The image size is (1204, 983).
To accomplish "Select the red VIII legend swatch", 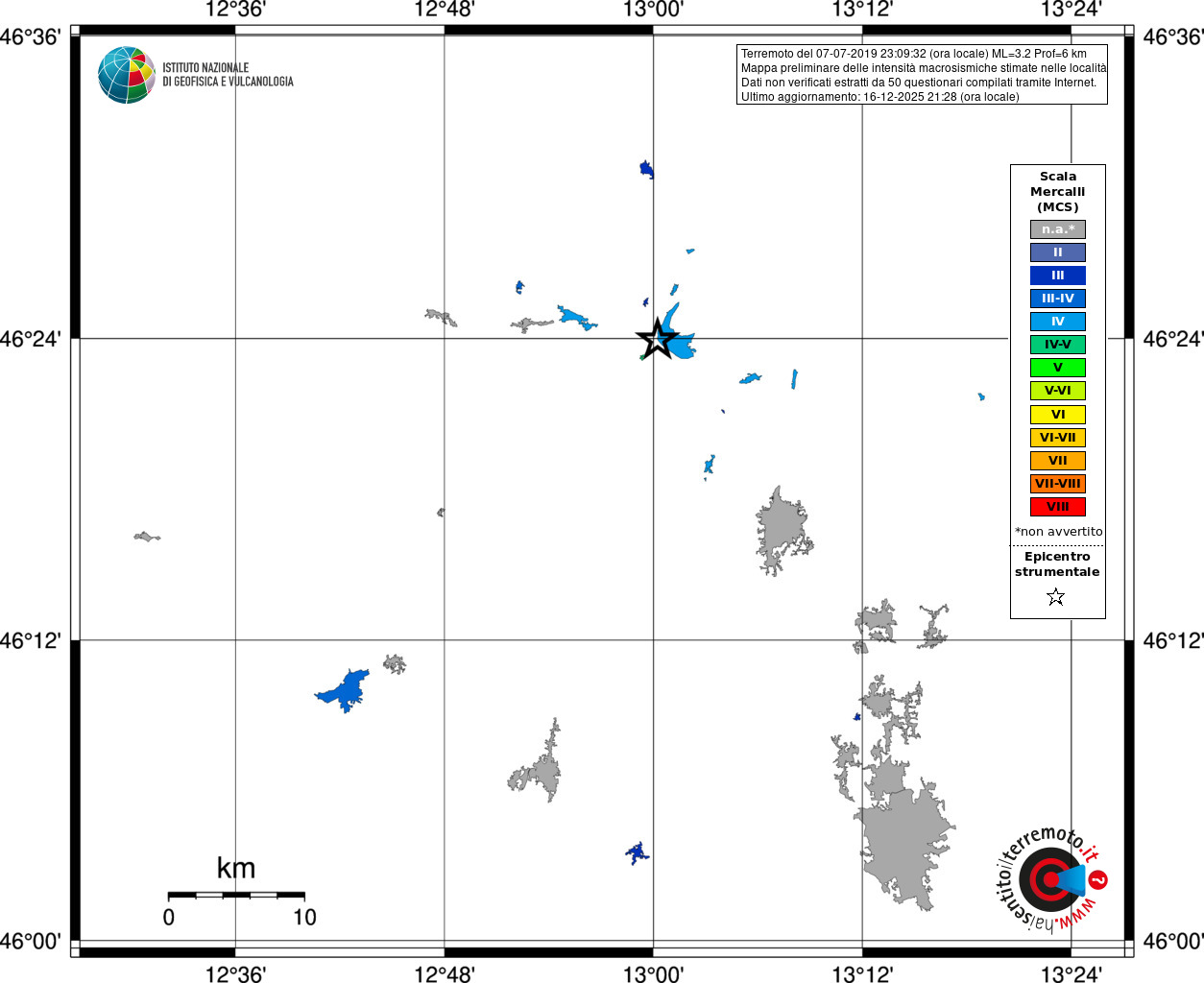I will pyautogui.click(x=1058, y=507).
